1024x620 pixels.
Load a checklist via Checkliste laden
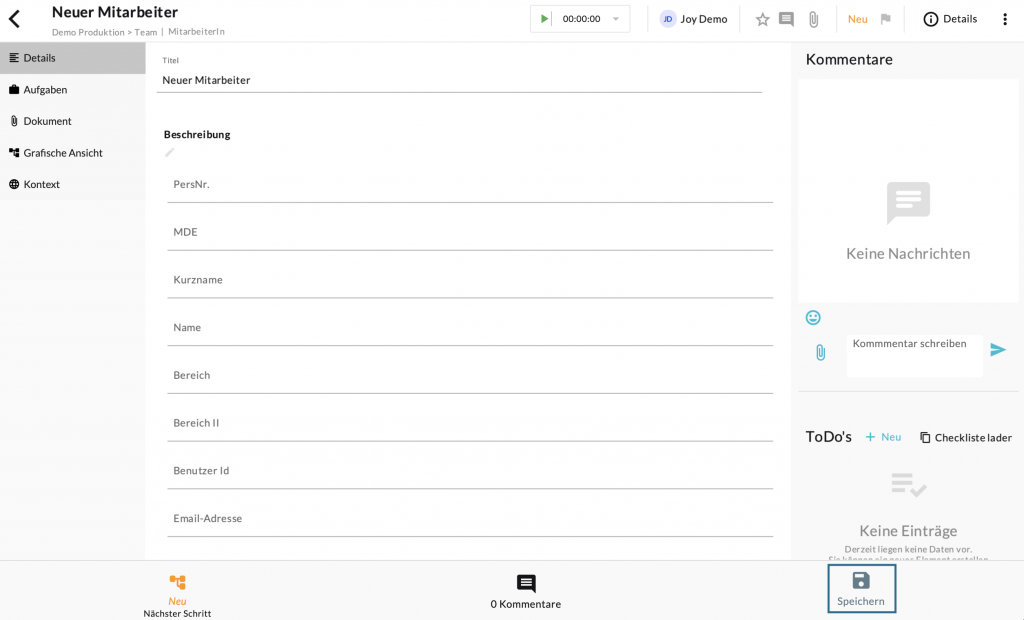click(966, 438)
